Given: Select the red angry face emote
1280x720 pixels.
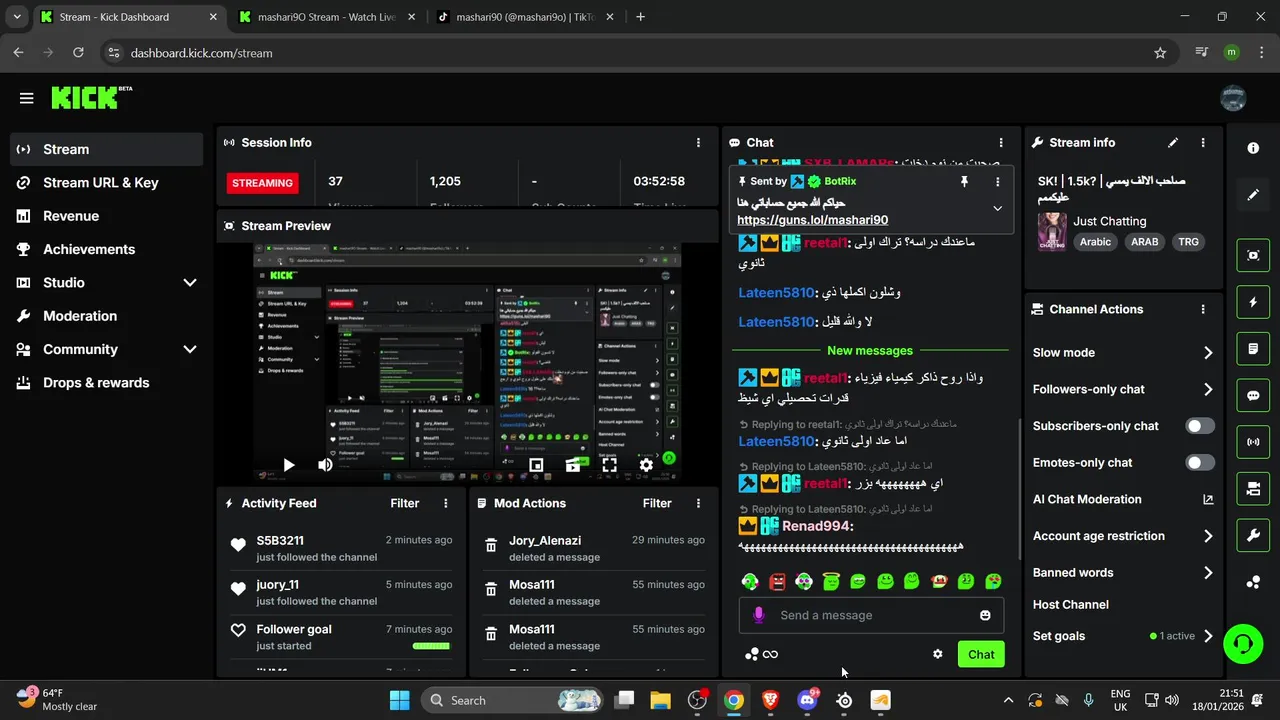Looking at the screenshot, I should pos(778,581).
